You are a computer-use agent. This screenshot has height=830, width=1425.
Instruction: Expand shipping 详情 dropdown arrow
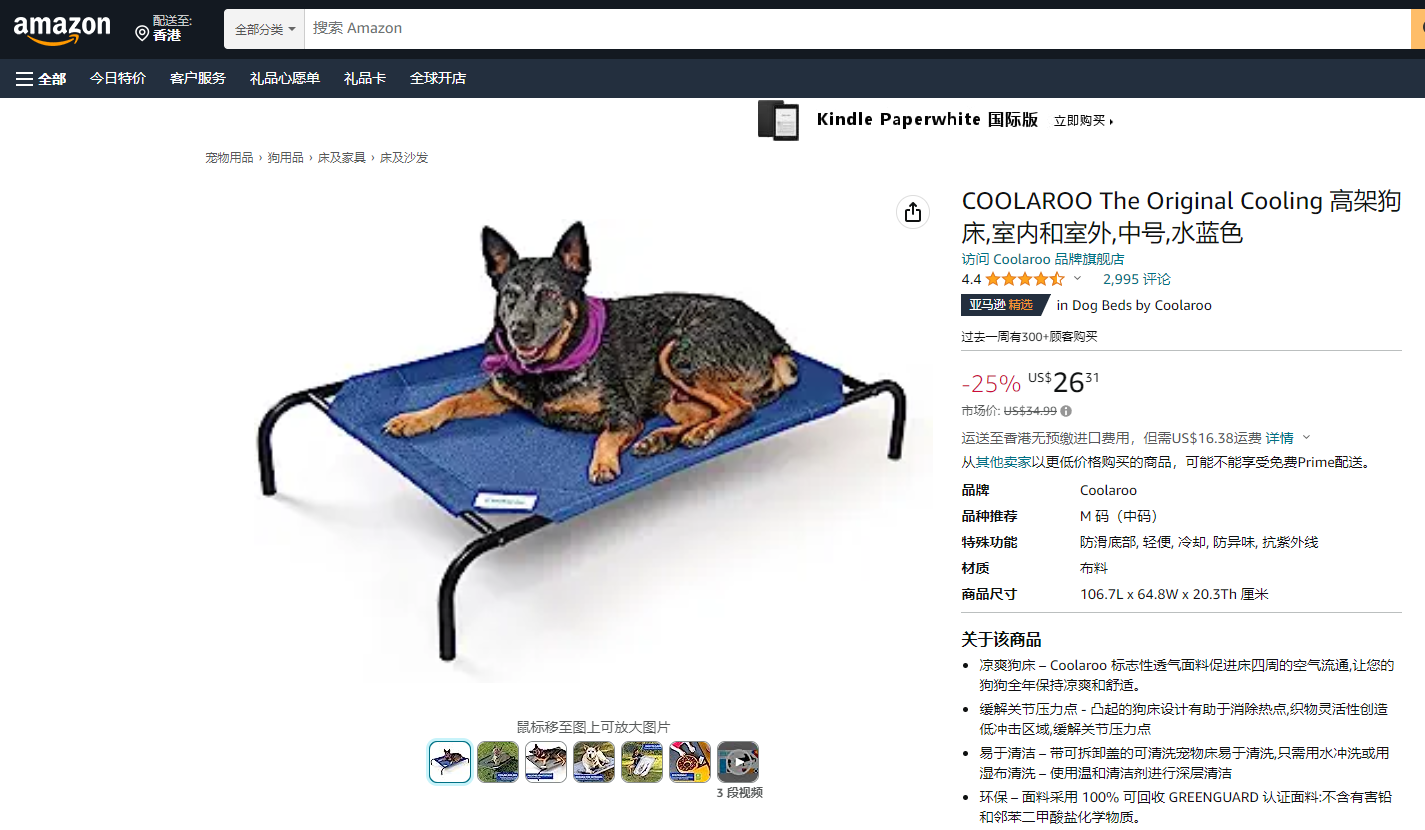pos(1306,438)
